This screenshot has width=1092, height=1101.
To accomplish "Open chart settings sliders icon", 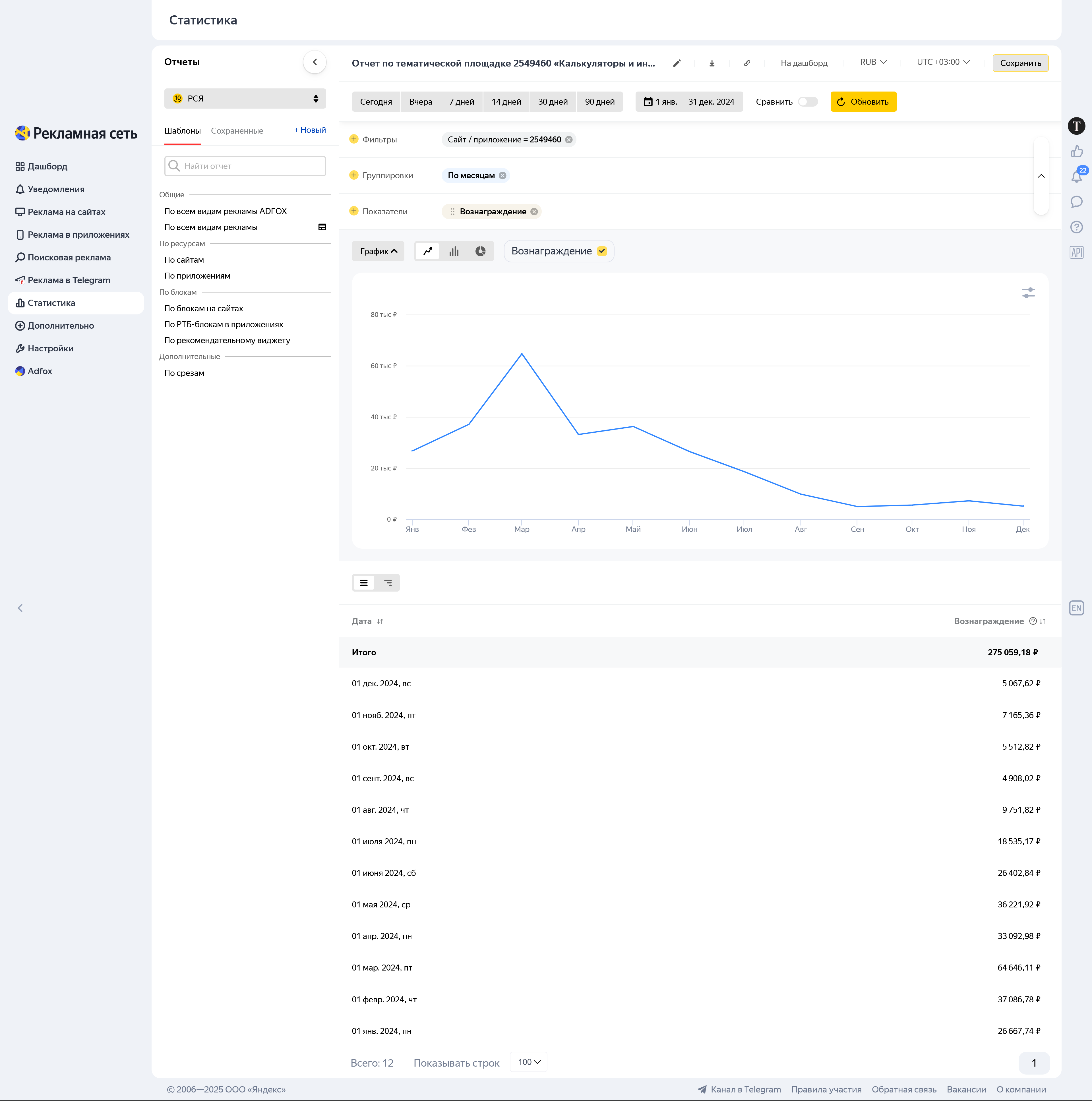I will [1028, 293].
